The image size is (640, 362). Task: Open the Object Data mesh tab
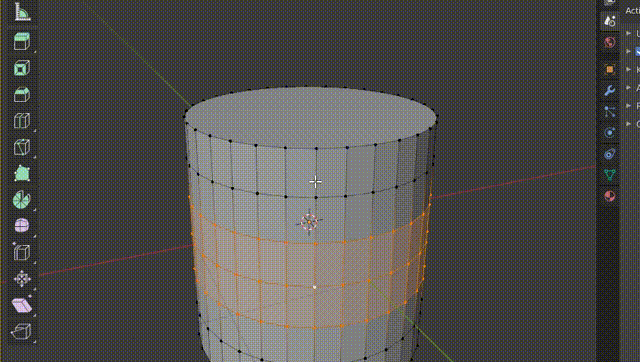tap(609, 175)
